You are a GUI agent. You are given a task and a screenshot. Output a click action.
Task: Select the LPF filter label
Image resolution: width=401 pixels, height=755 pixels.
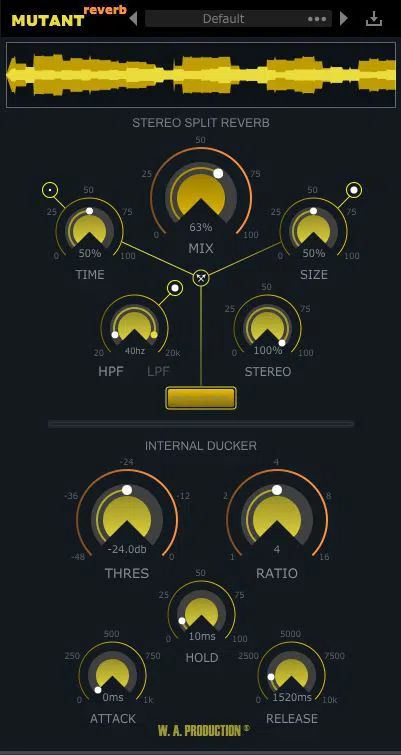158,371
